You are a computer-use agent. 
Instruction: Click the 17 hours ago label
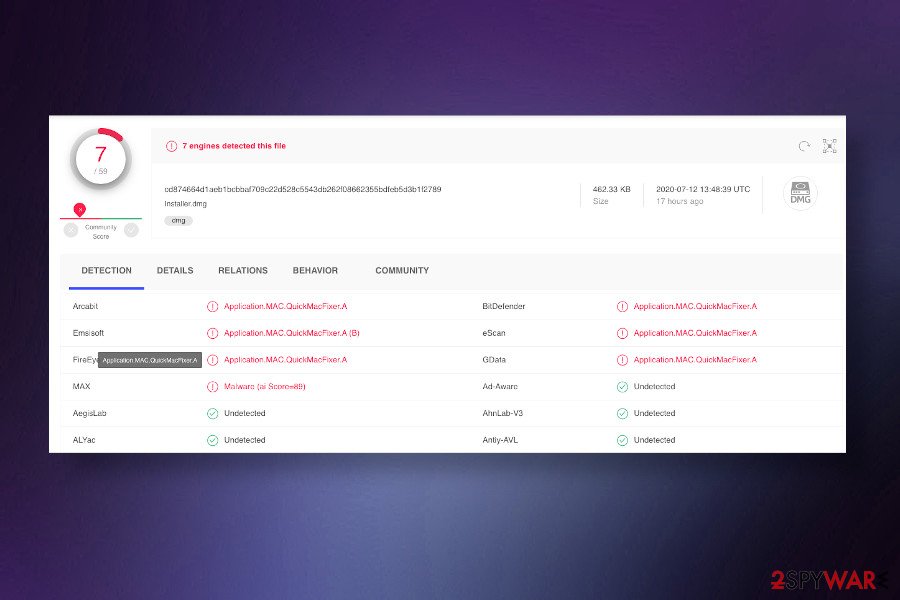680,201
